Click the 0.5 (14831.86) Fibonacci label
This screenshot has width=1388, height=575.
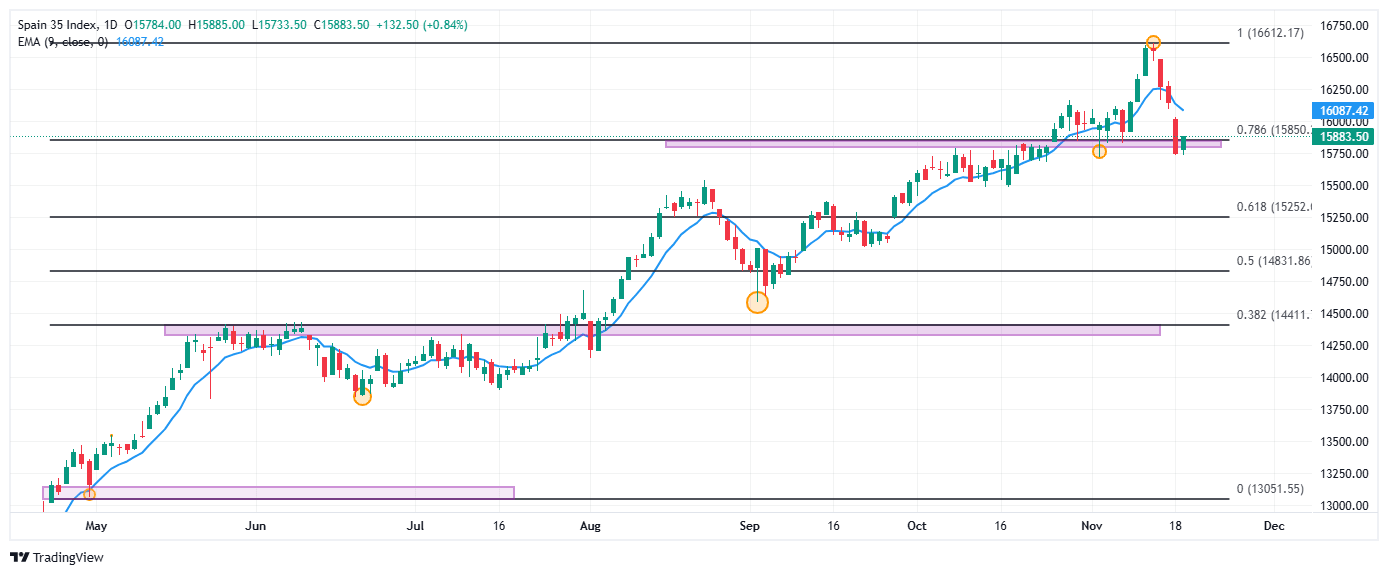[x=1273, y=260]
